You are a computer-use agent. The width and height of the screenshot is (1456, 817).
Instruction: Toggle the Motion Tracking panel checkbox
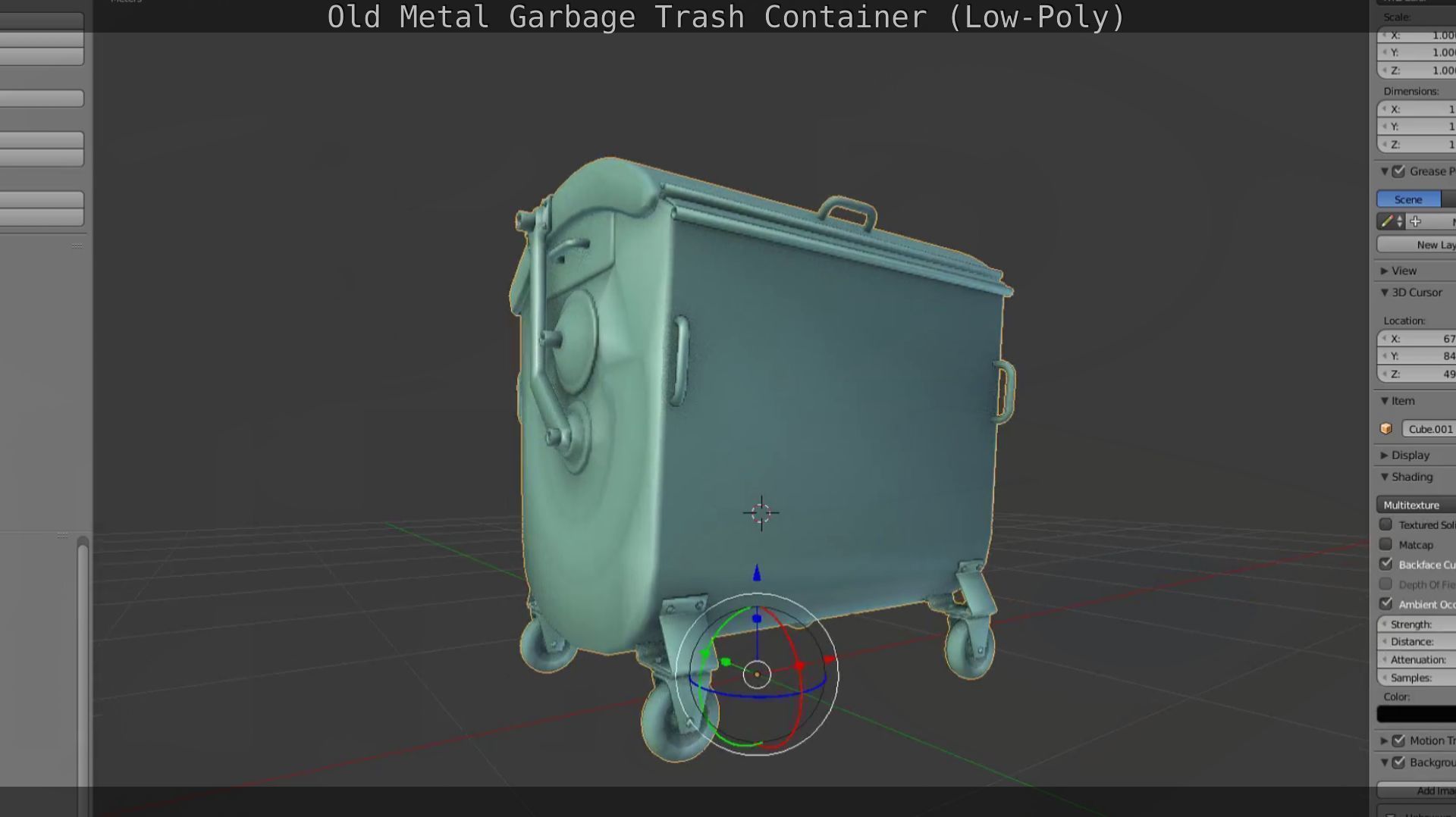coord(1399,740)
